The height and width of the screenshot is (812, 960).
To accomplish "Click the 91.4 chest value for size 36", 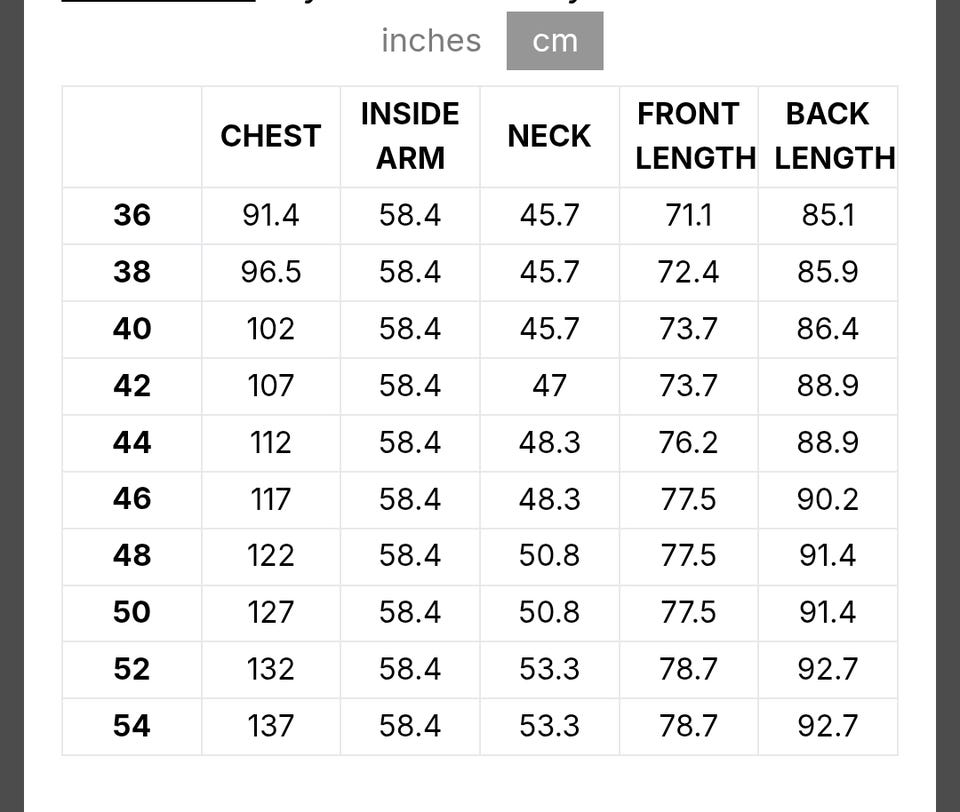I will pos(271,215).
